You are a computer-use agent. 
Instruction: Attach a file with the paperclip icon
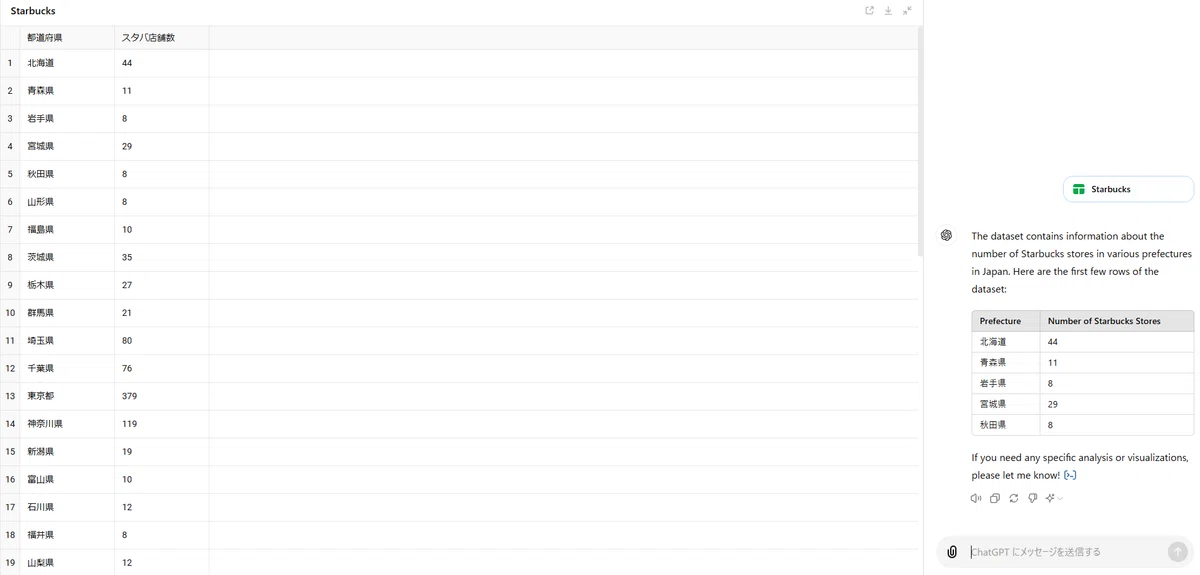(952, 552)
